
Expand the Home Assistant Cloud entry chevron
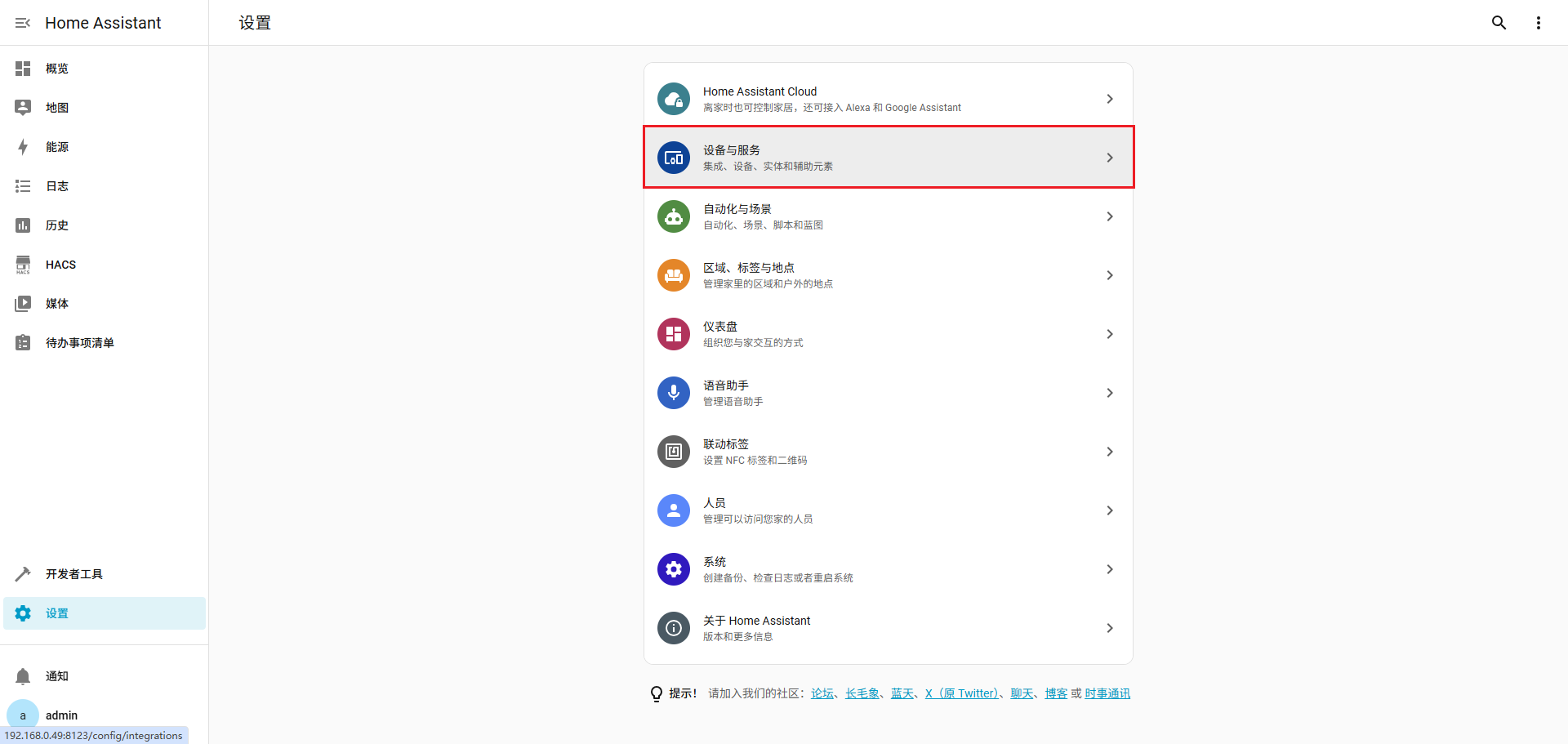[1109, 99]
